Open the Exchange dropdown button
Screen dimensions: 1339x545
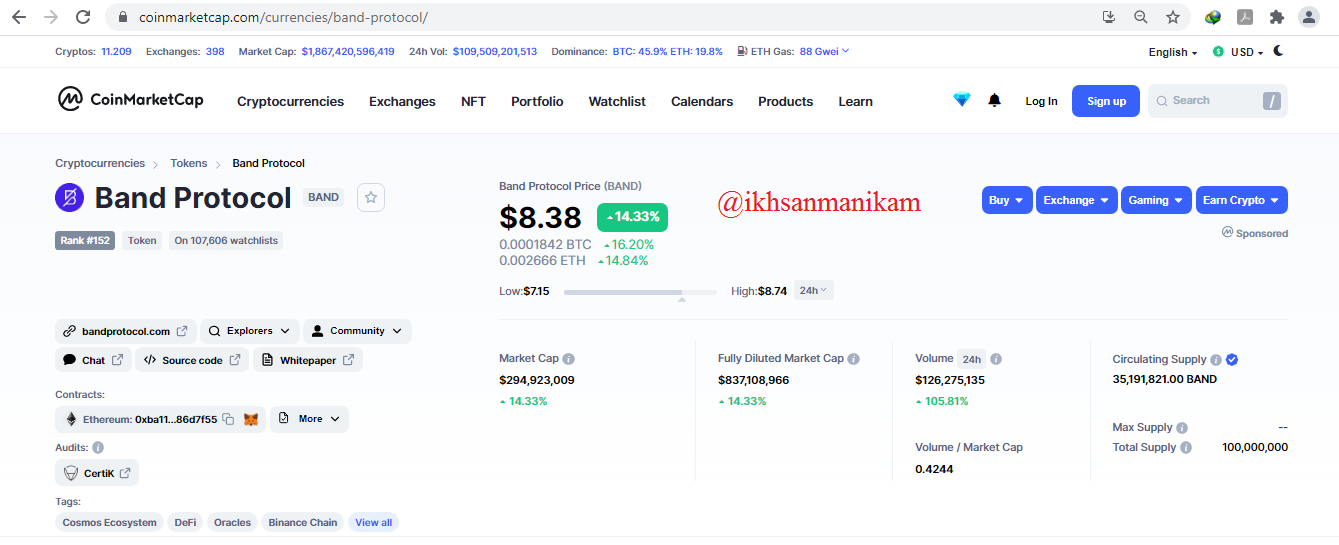click(1077, 200)
